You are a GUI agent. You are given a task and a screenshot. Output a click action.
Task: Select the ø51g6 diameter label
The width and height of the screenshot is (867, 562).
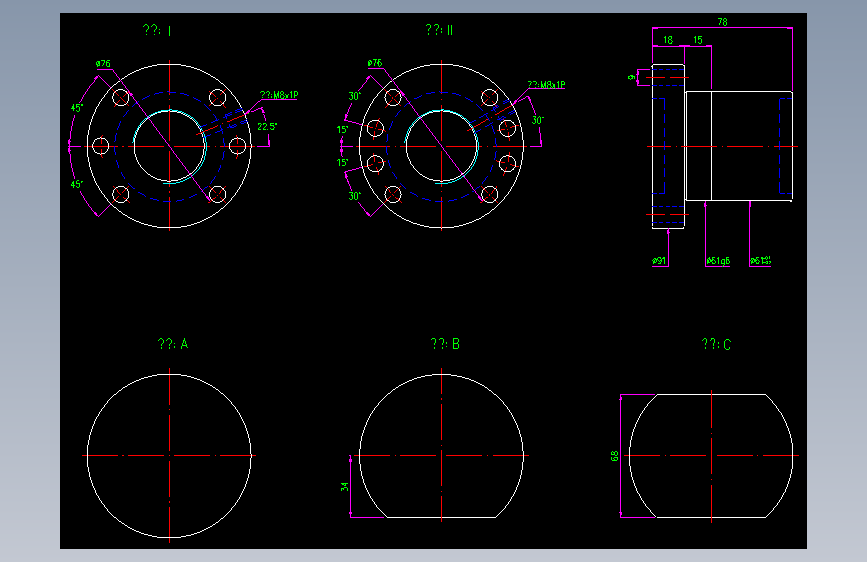[x=718, y=261]
